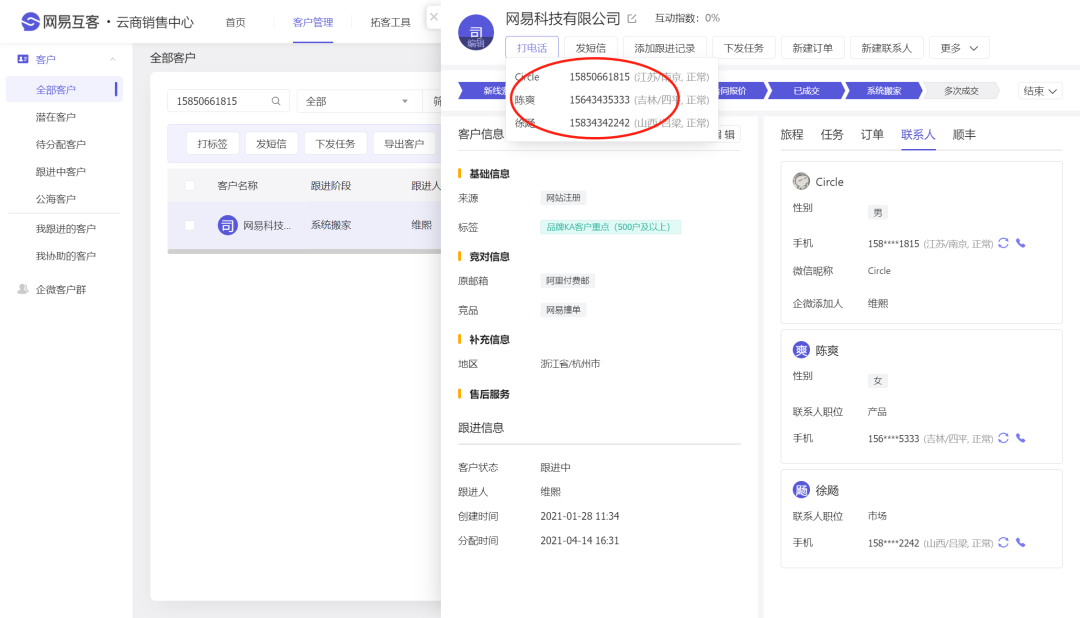Click the company avatar edit icon in header
This screenshot has height=618, width=1080.
476,33
